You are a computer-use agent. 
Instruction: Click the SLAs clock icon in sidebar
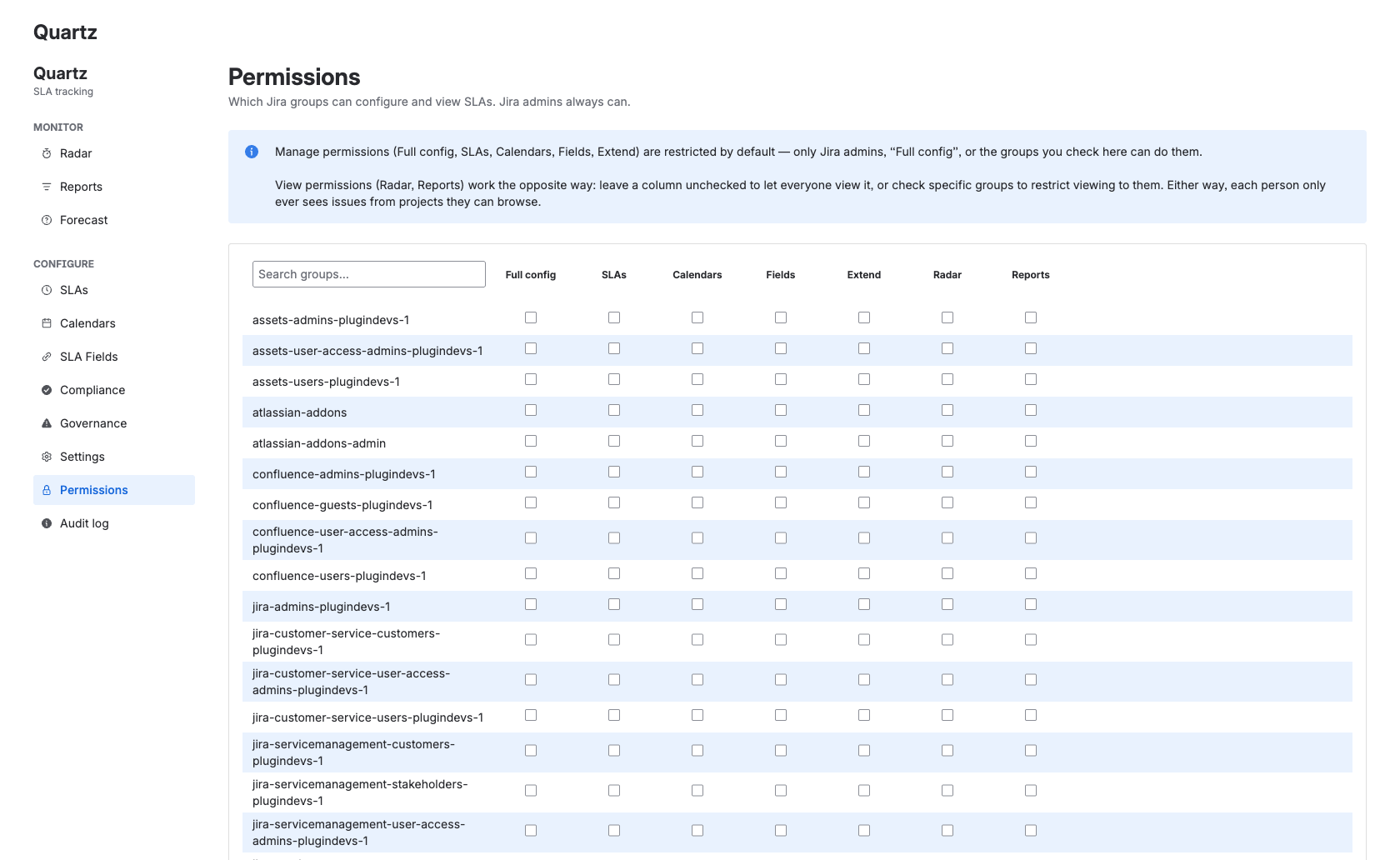click(x=47, y=290)
